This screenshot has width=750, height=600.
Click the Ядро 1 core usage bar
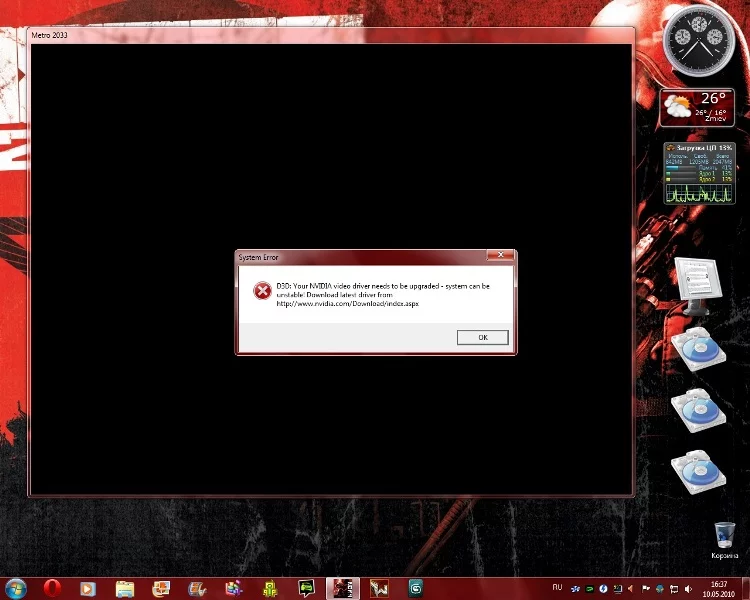tap(680, 174)
